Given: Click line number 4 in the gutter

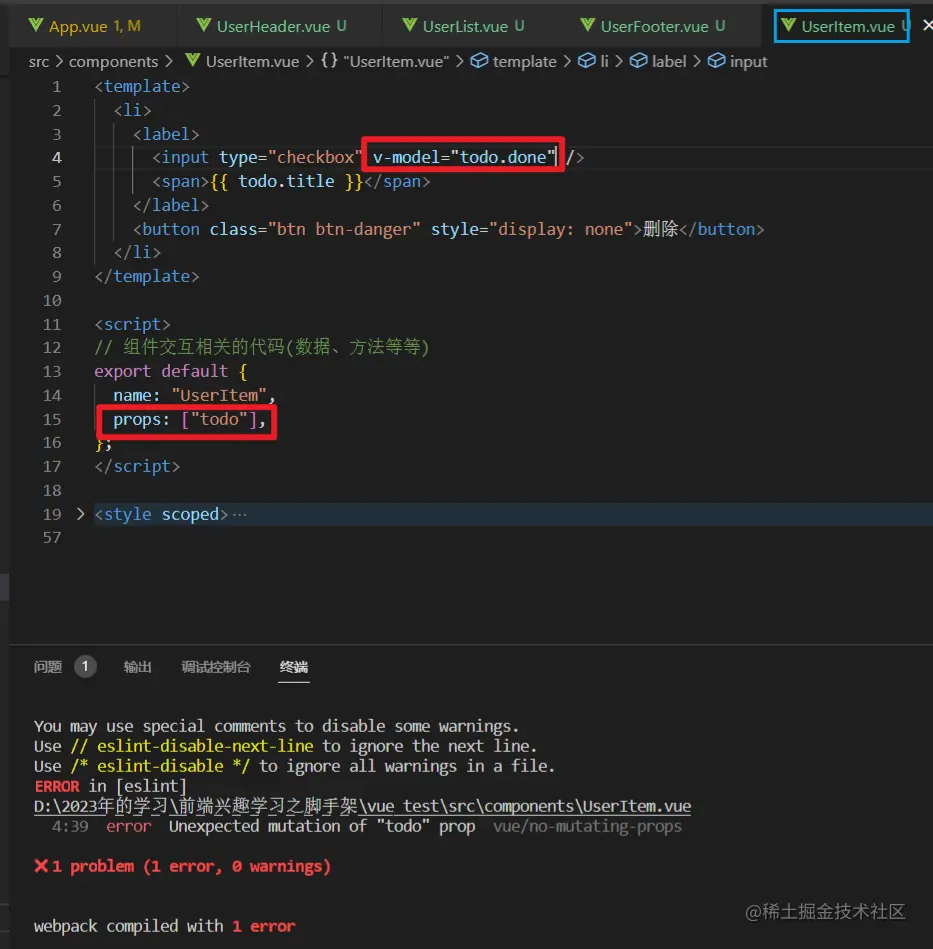Looking at the screenshot, I should pos(57,157).
